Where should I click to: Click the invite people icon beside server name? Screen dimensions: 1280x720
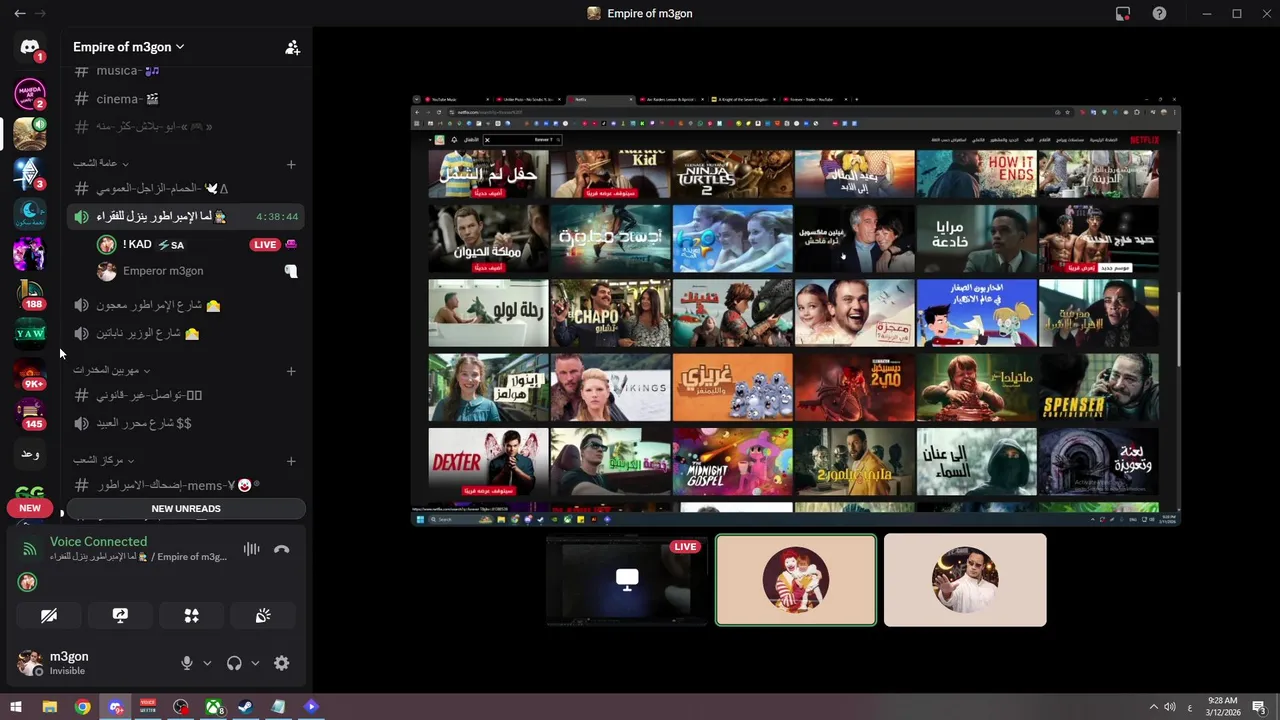292,47
